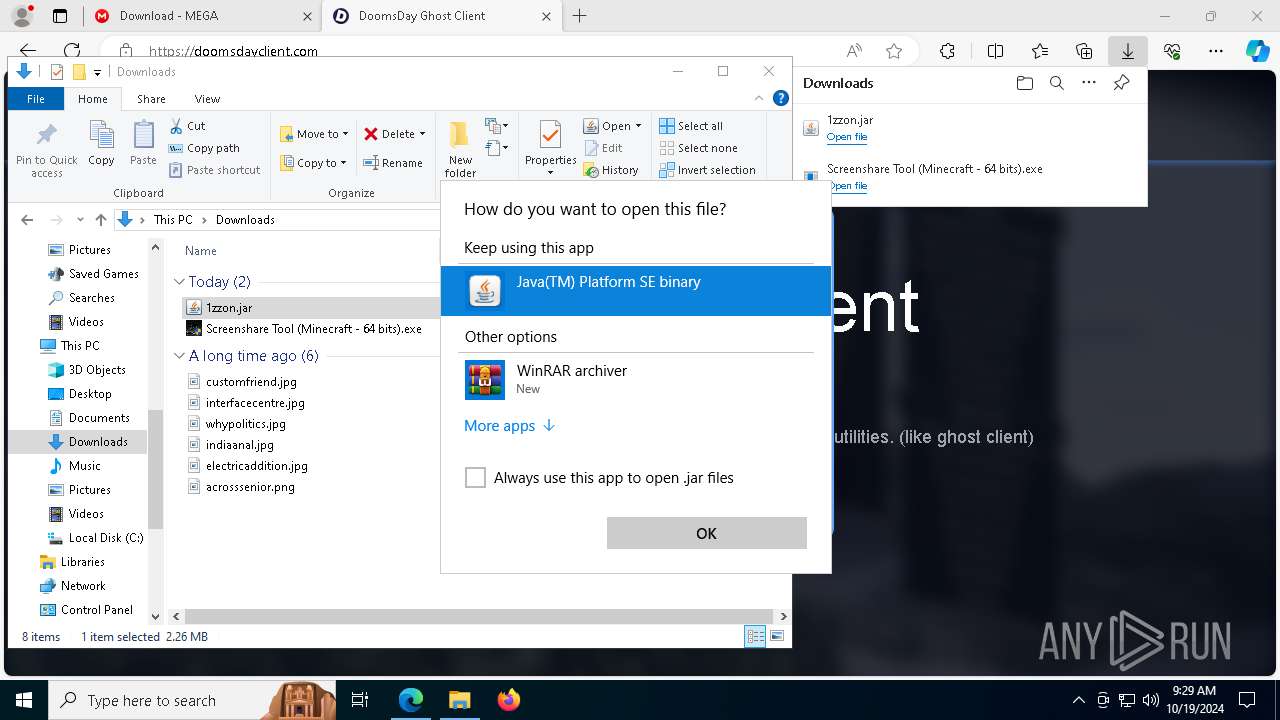Click Select all in ribbon
This screenshot has width=1280, height=720.
point(691,126)
